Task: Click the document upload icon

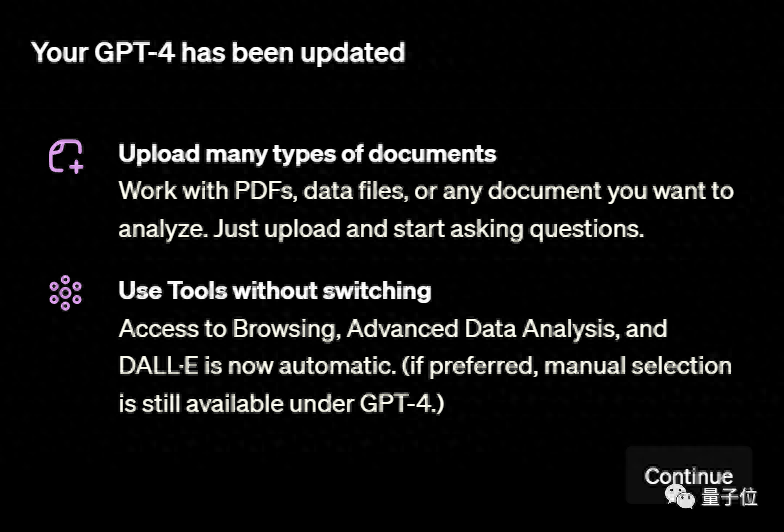Action: 66,156
